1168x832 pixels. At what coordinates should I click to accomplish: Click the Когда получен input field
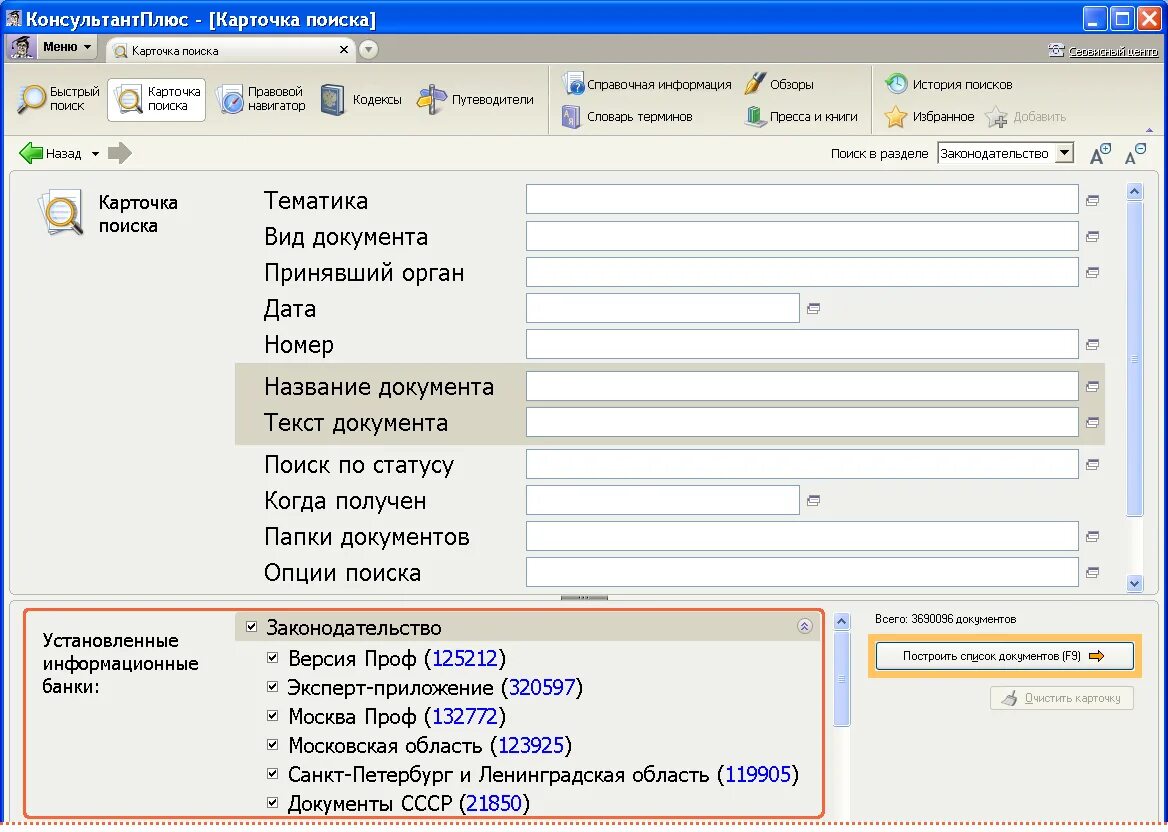(663, 500)
